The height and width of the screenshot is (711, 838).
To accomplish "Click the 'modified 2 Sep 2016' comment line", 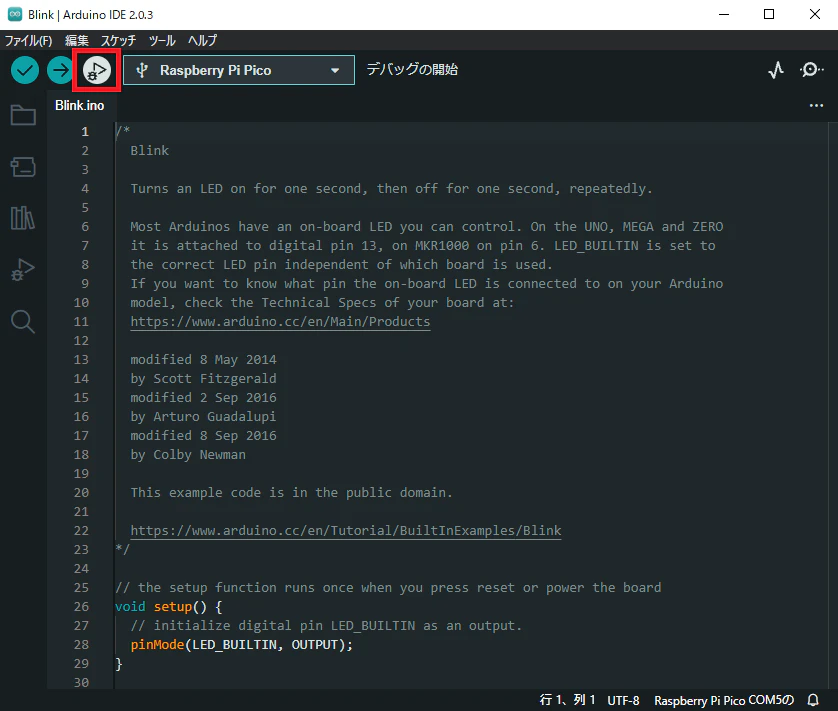I will 204,397.
